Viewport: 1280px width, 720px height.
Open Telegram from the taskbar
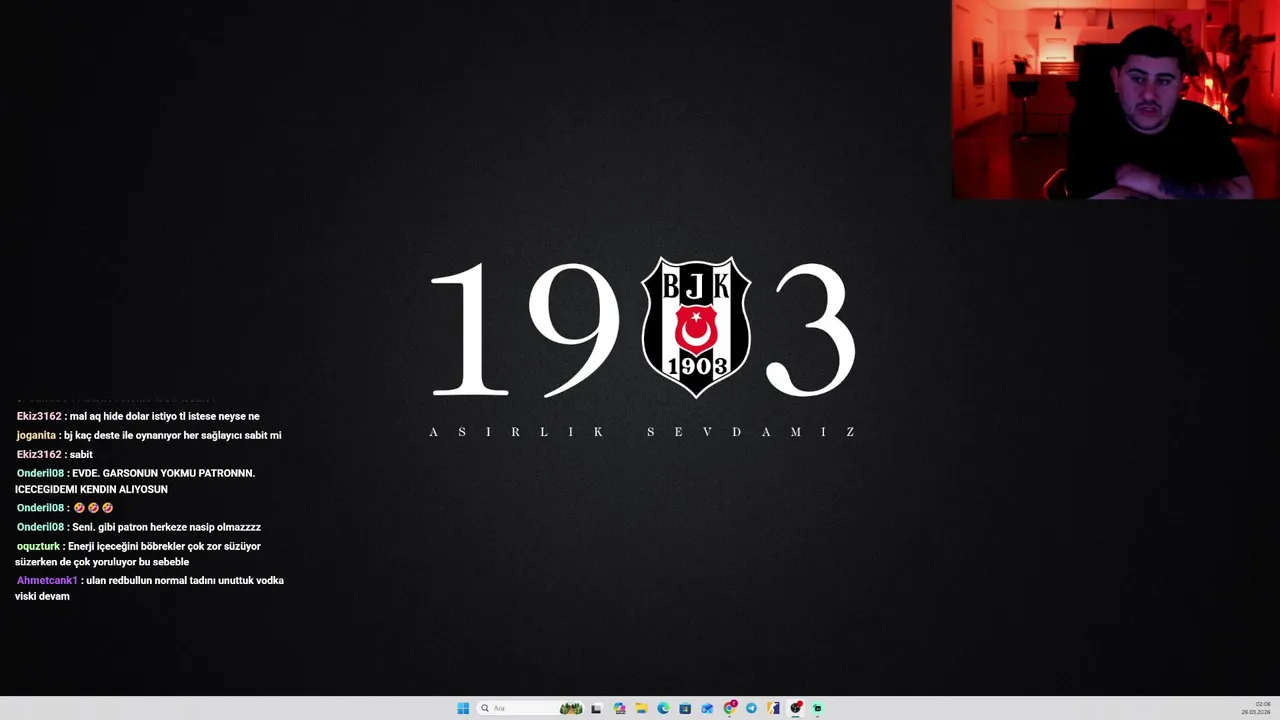[751, 708]
